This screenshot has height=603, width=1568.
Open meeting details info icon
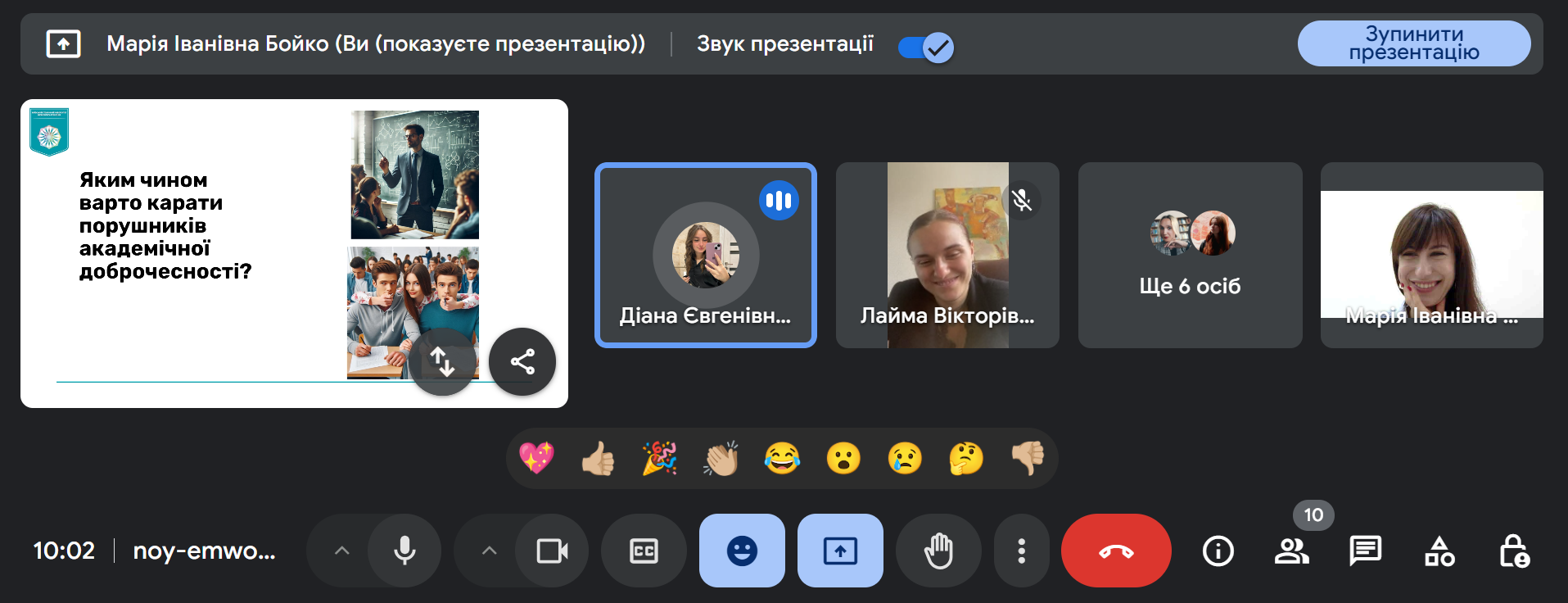click(x=1218, y=551)
